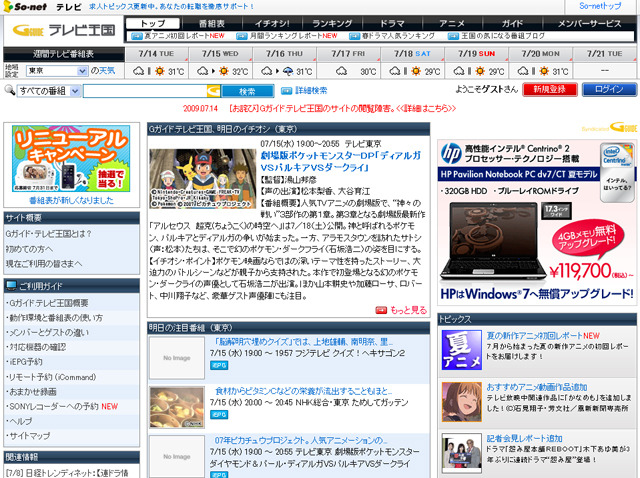
Task: Open the すべての番組 category dropdown
Action: 48,91
